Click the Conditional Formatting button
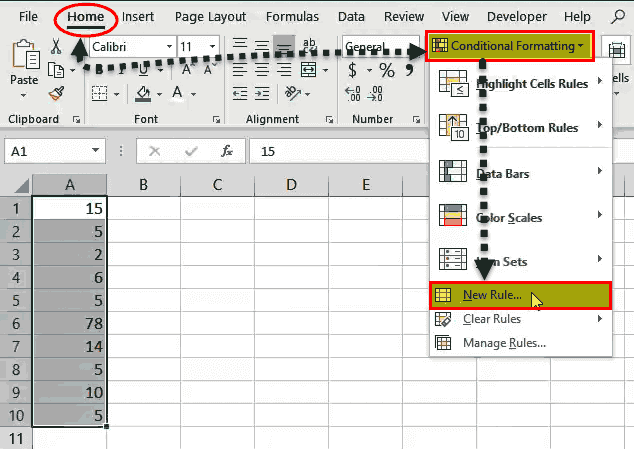The width and height of the screenshot is (634, 449). tap(509, 46)
